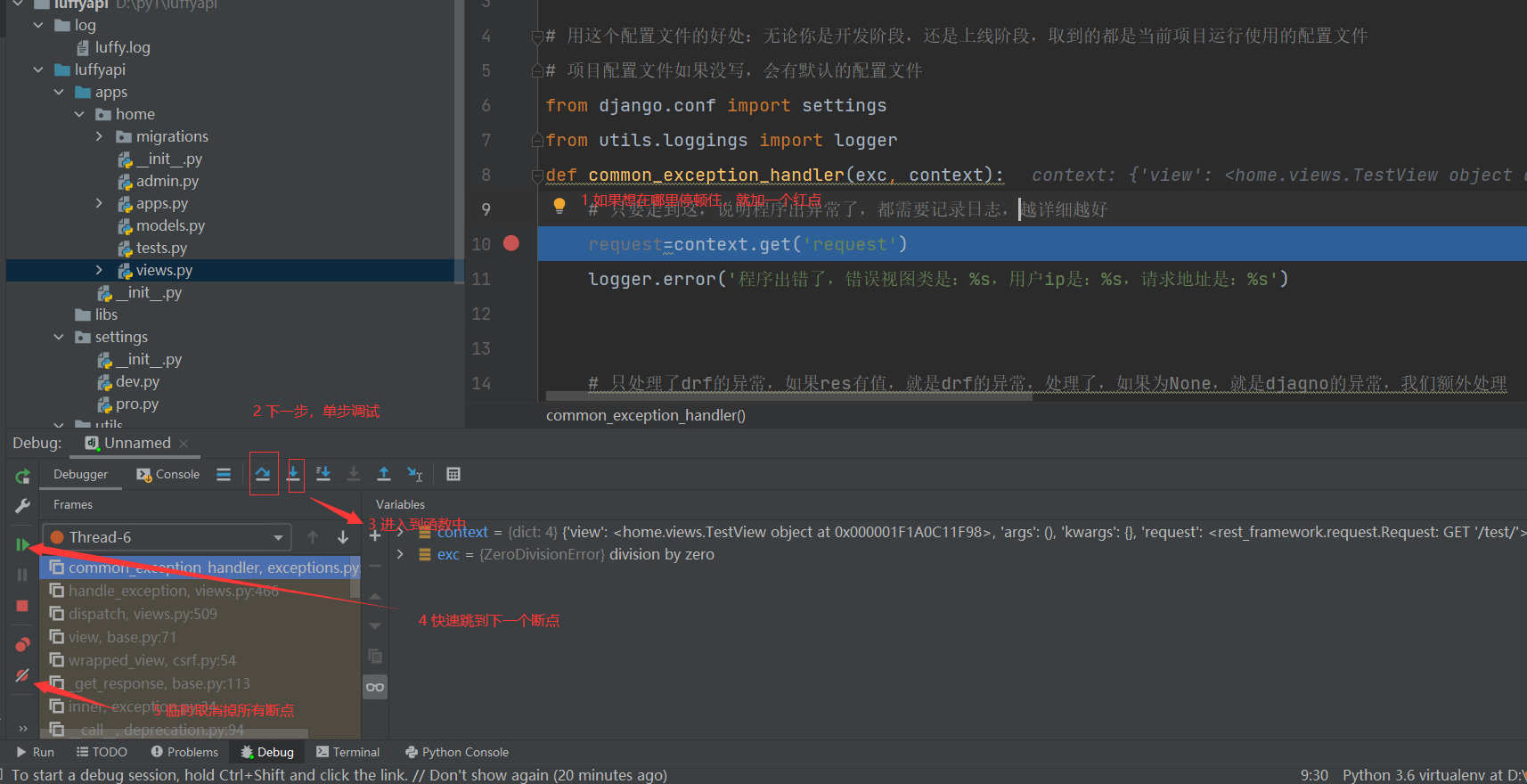Click the Step Over icon
Screen dimensions: 1527x784
(263, 474)
